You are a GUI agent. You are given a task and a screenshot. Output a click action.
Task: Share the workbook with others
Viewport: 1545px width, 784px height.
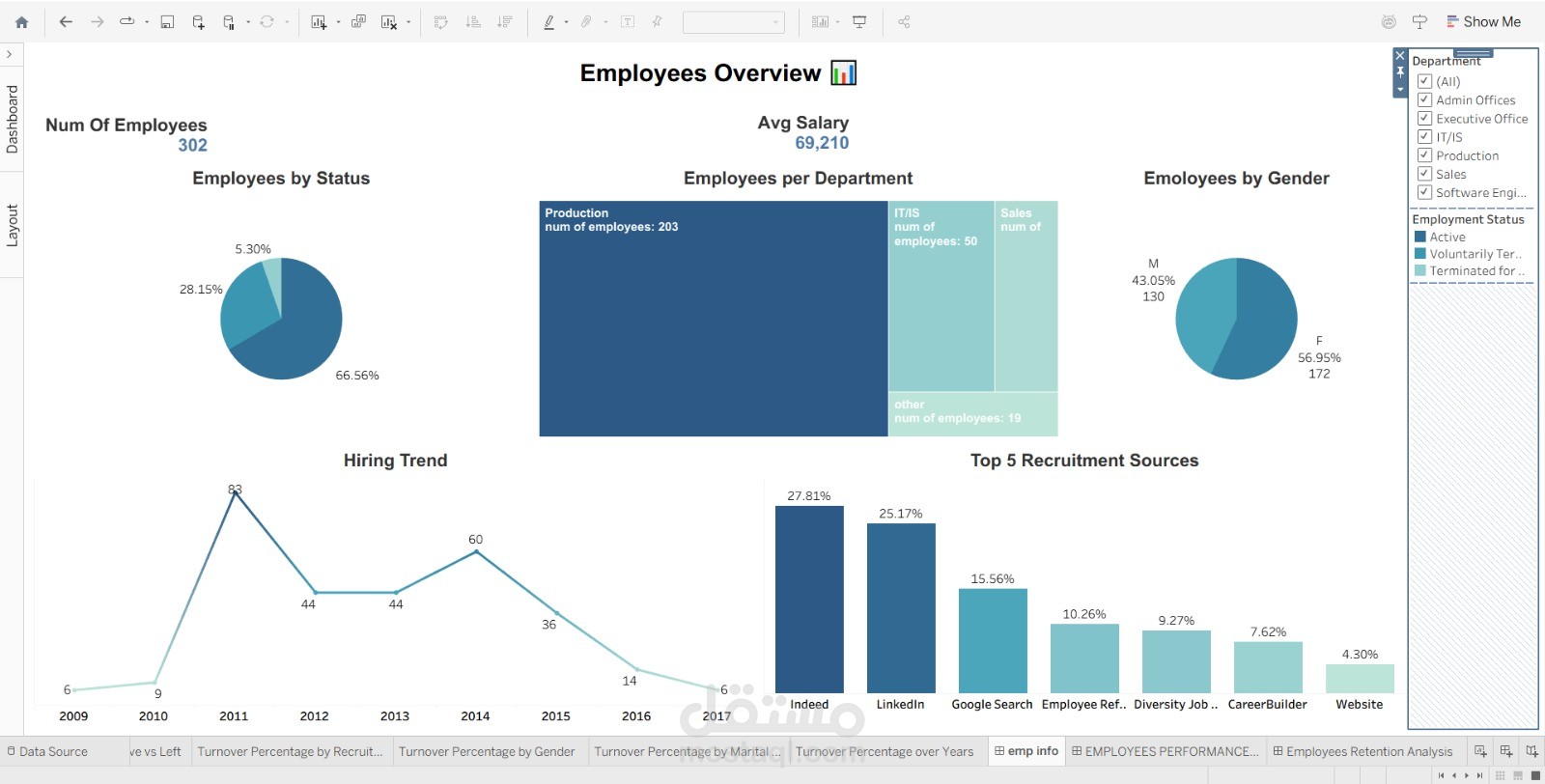(904, 21)
